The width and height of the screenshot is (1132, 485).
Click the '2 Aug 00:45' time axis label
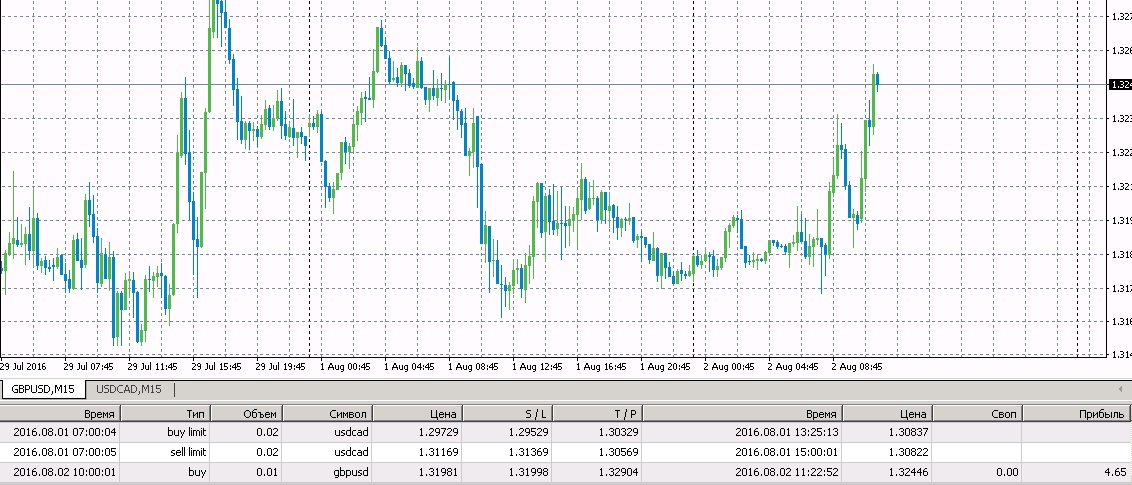point(729,367)
